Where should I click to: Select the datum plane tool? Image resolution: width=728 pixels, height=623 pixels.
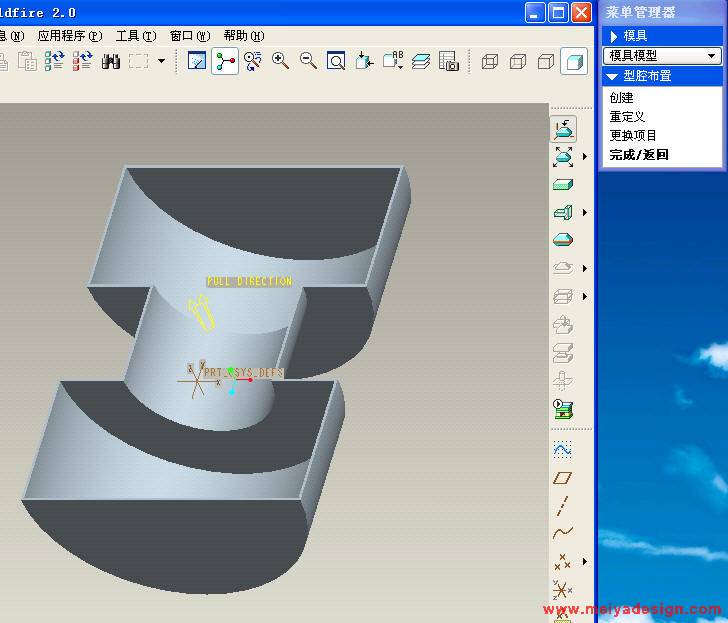click(563, 478)
